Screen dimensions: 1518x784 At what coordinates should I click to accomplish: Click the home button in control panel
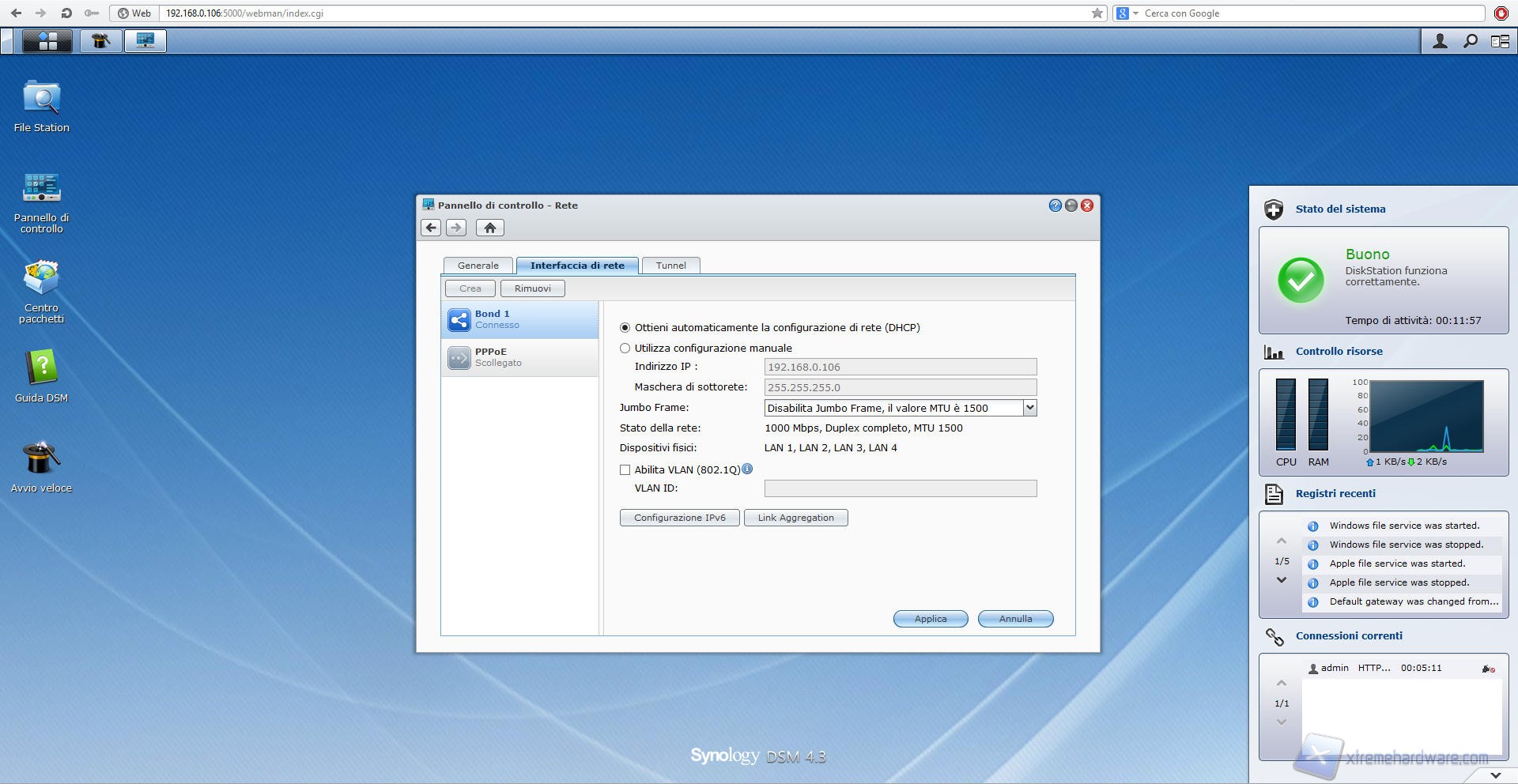click(x=489, y=228)
